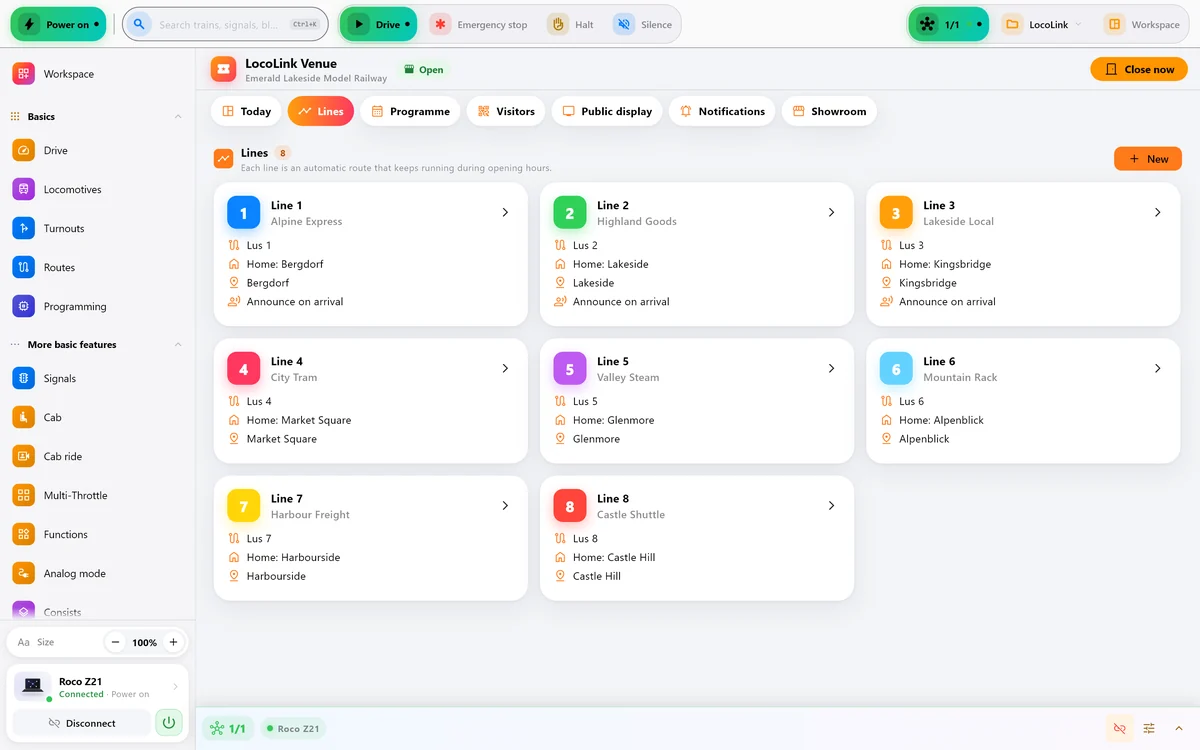Open the Programme tab

point(410,111)
